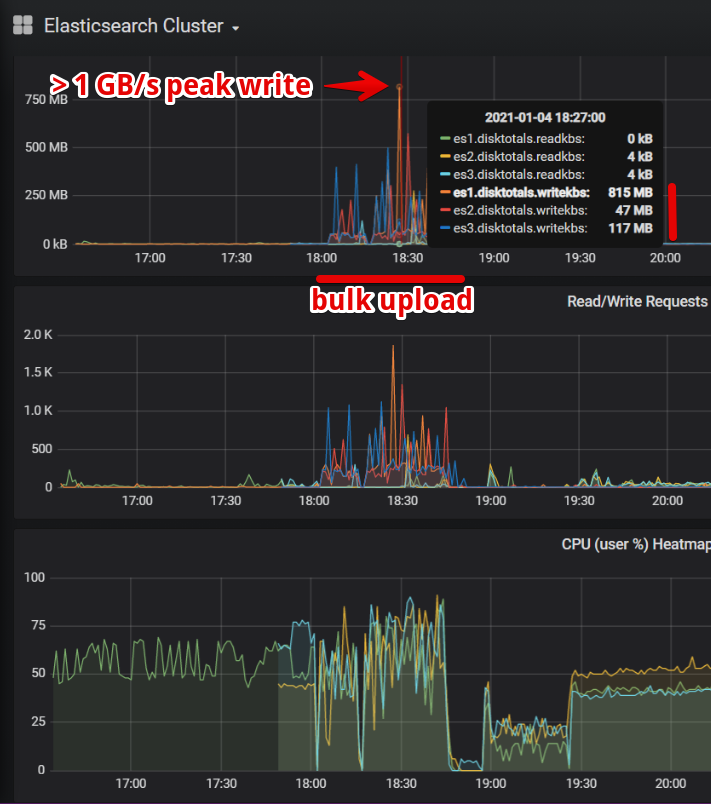Click the 0 kB axis label
Viewport: 711px width, 804px height.
(55, 244)
